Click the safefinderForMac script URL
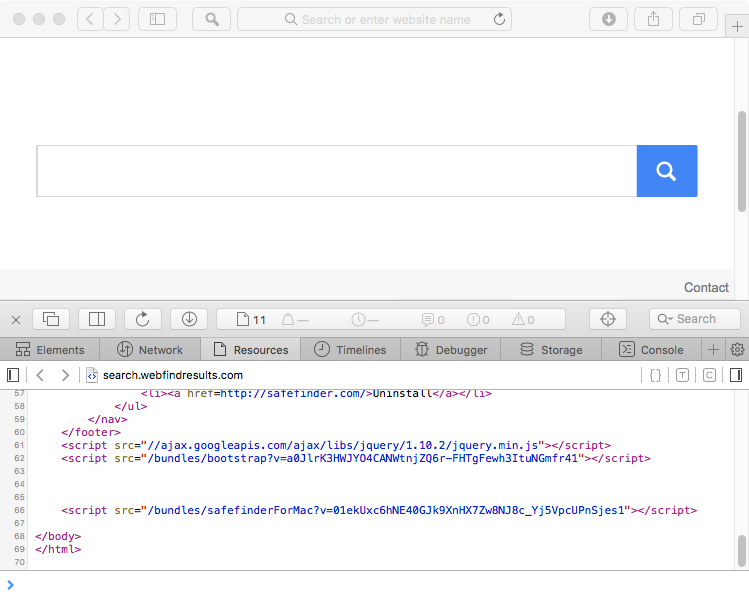The width and height of the screenshot is (749, 600). click(x=386, y=510)
